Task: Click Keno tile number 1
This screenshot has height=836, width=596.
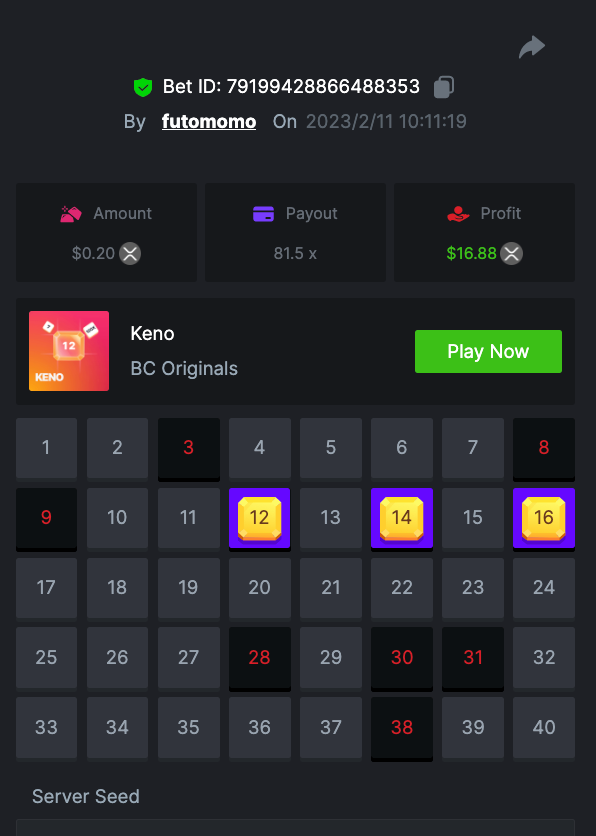Action: tap(46, 448)
